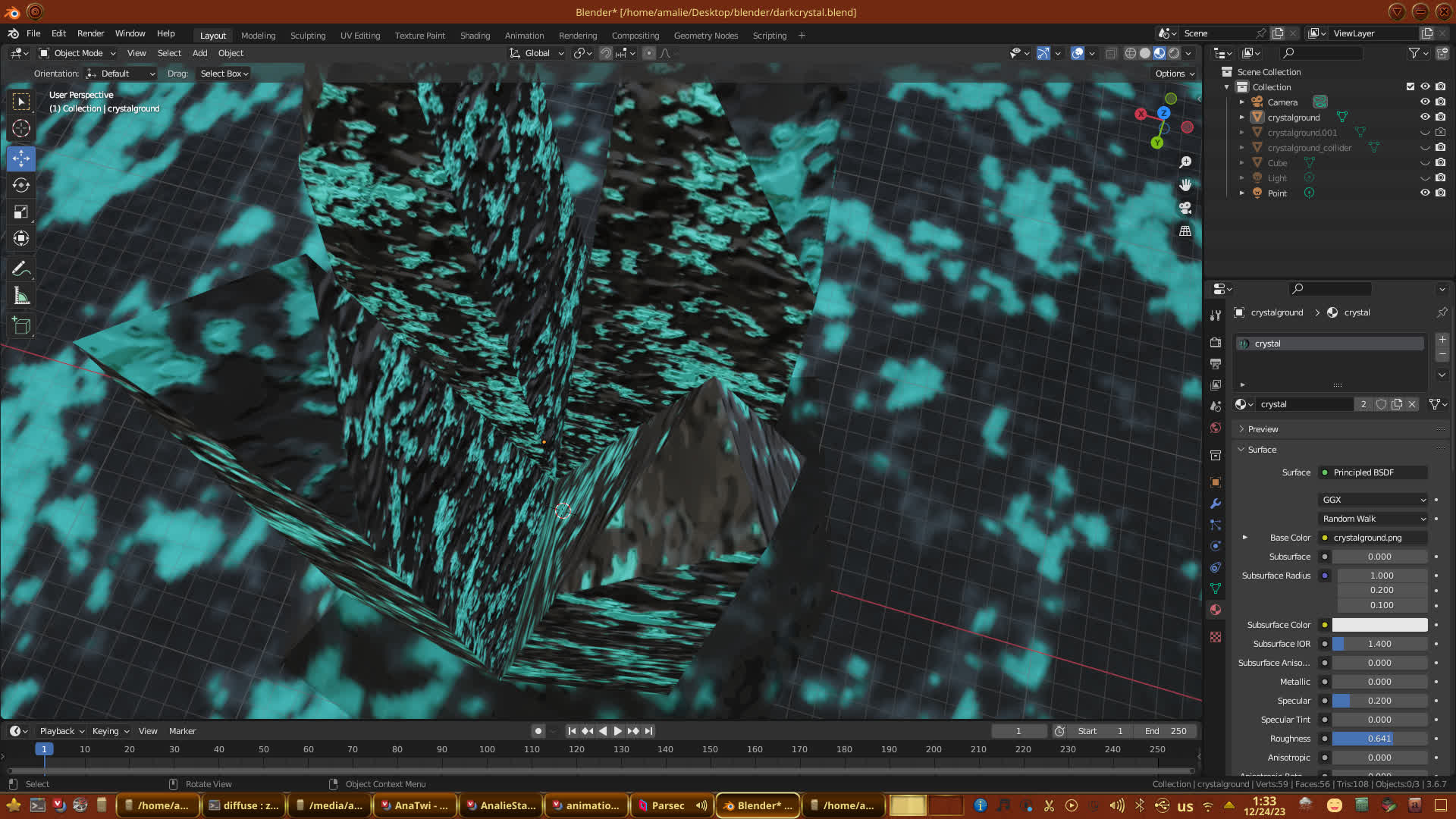Toggle Point light visibility eye

click(1425, 193)
